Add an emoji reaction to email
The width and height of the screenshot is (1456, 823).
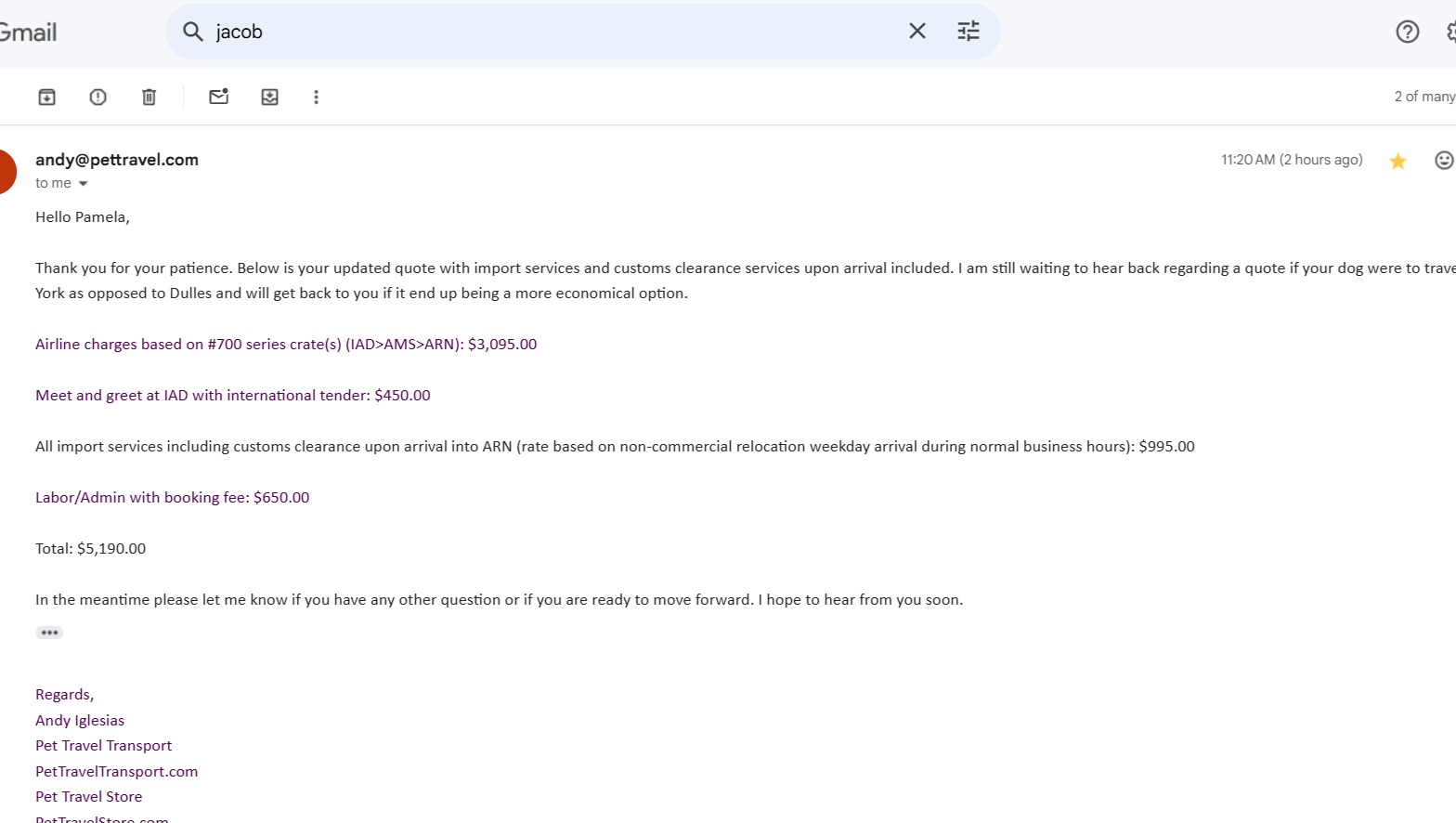1444,160
